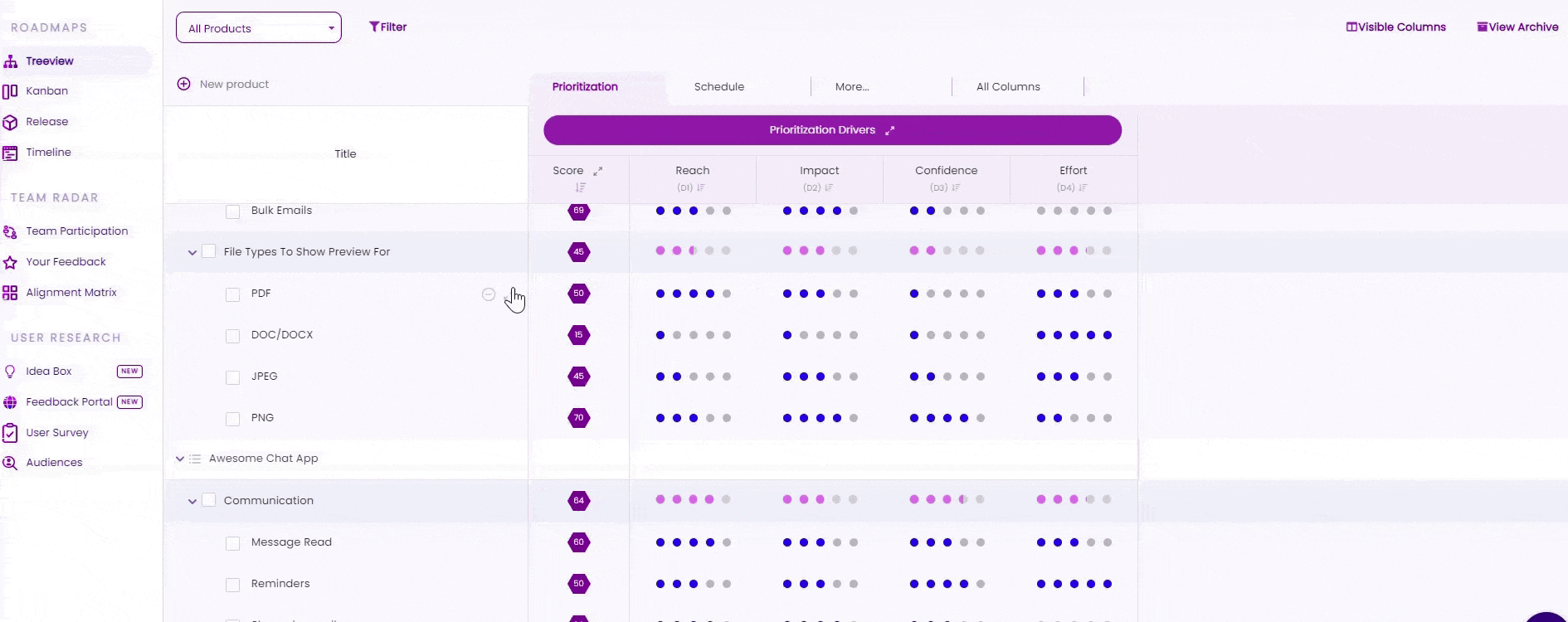Open the Treeview roadmap view
This screenshot has width=1568, height=622.
click(49, 61)
